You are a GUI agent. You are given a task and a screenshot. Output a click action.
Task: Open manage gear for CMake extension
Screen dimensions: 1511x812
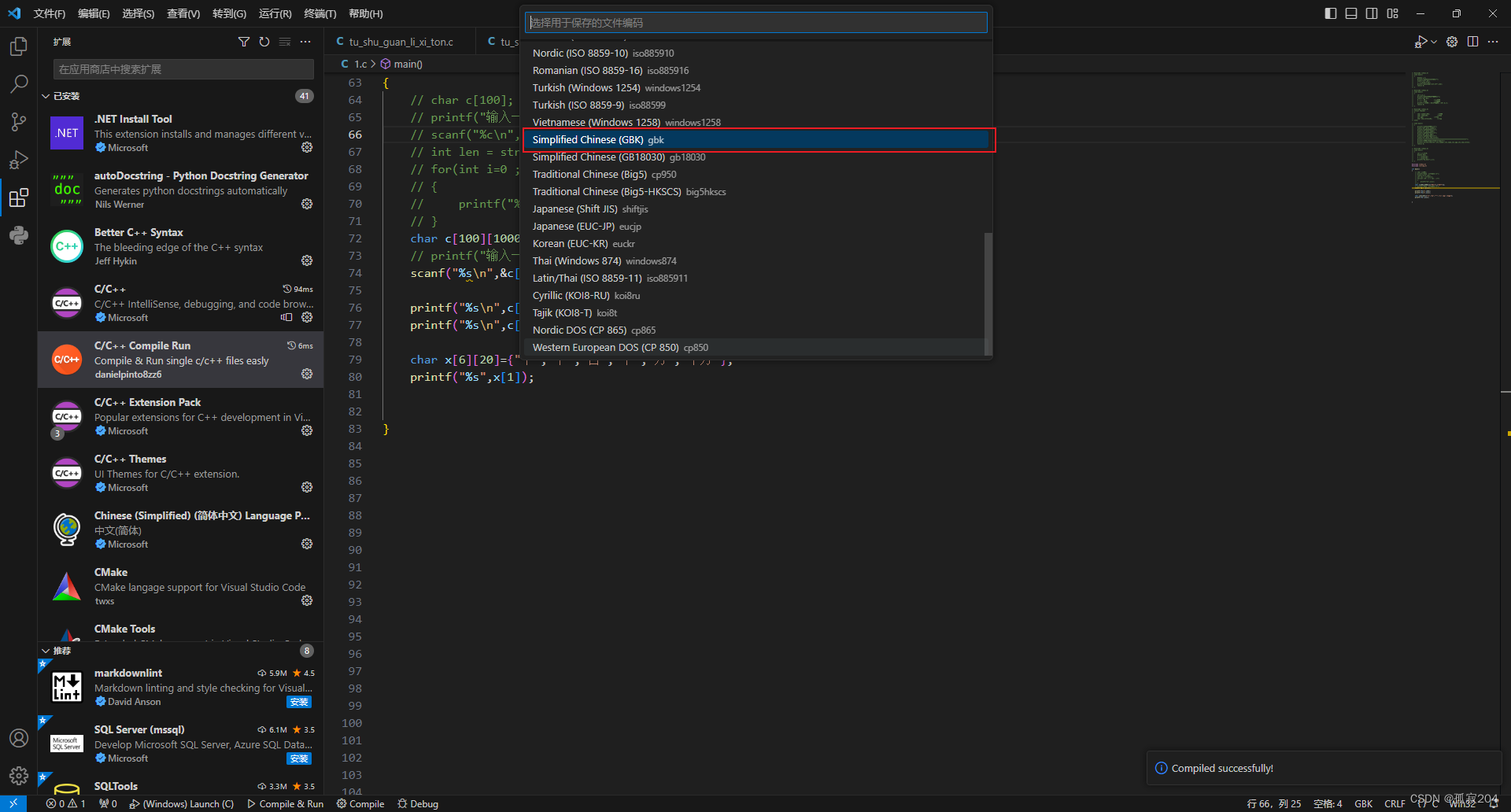[x=307, y=600]
